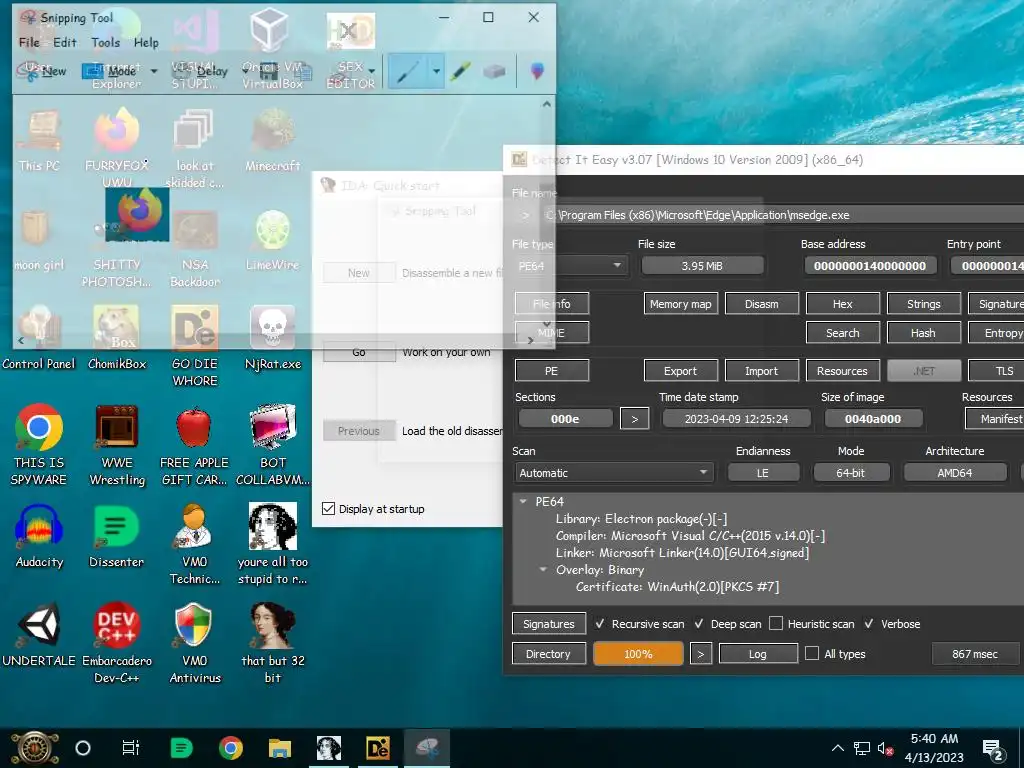Collapse the Overlay: Binary node
This screenshot has height=768, width=1024.
point(543,569)
